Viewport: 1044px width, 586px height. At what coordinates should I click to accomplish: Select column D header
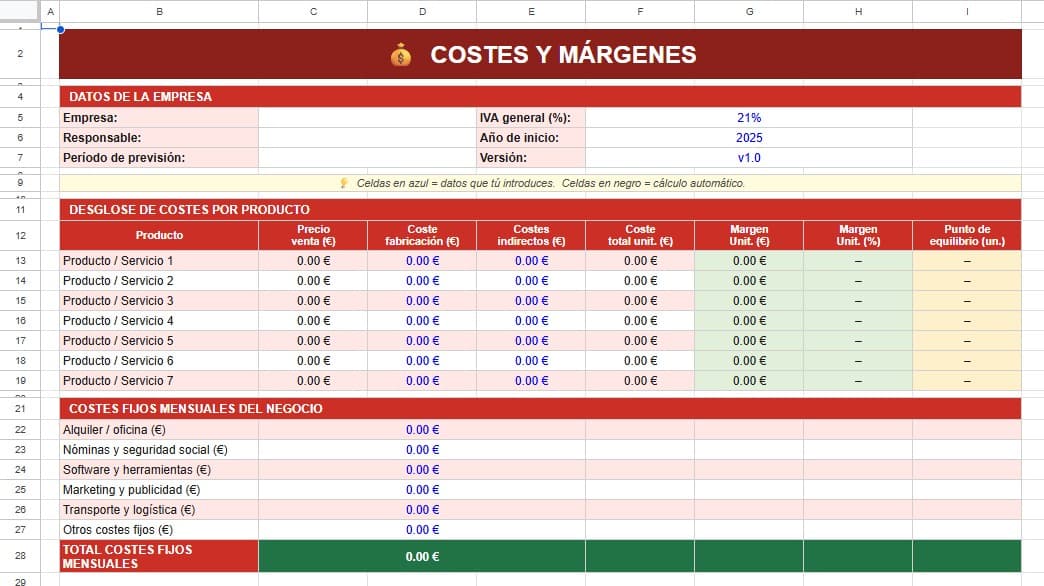tap(422, 11)
